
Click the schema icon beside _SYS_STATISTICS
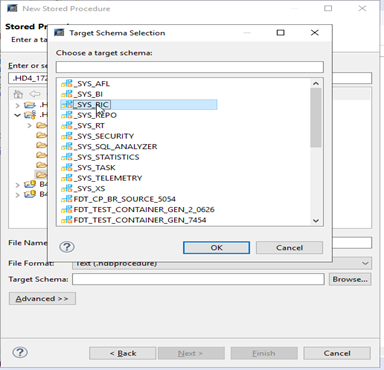click(x=67, y=157)
